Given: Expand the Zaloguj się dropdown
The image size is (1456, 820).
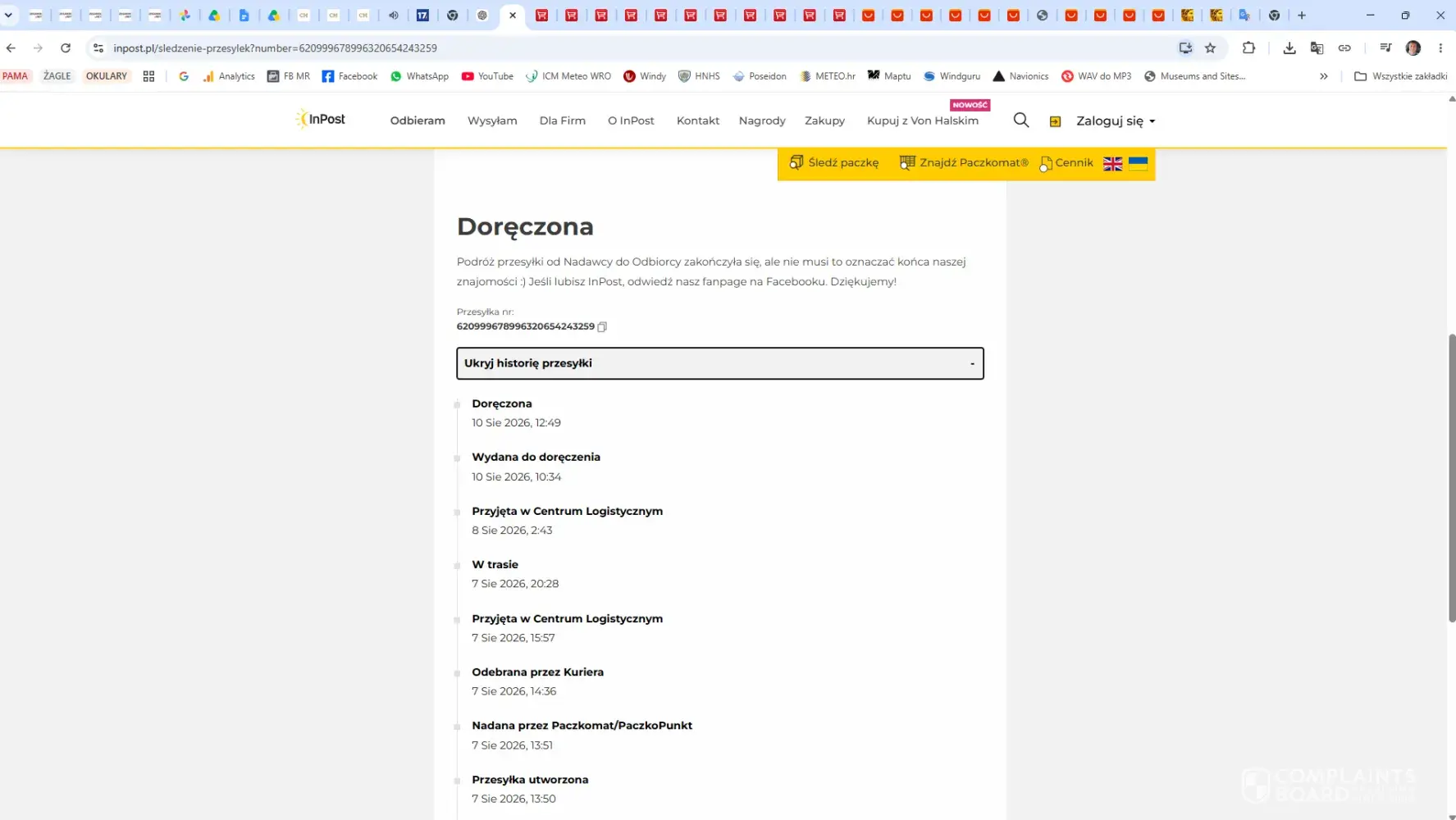Looking at the screenshot, I should tap(1116, 121).
